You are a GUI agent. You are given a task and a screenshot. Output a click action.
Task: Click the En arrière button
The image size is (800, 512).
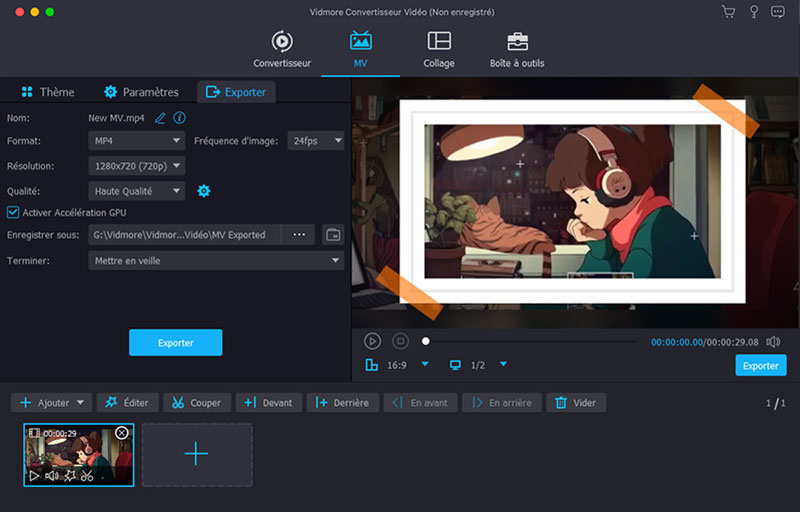click(x=502, y=403)
